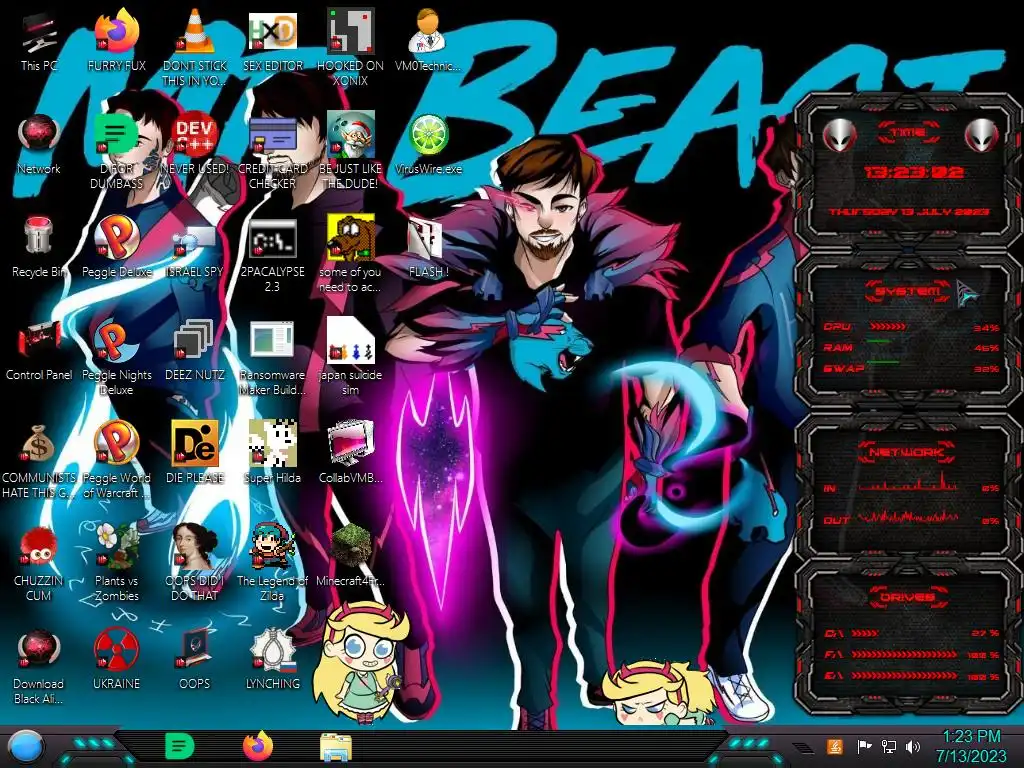
Task: Click the UKRAINE radiation symbol icon
Action: tap(116, 660)
